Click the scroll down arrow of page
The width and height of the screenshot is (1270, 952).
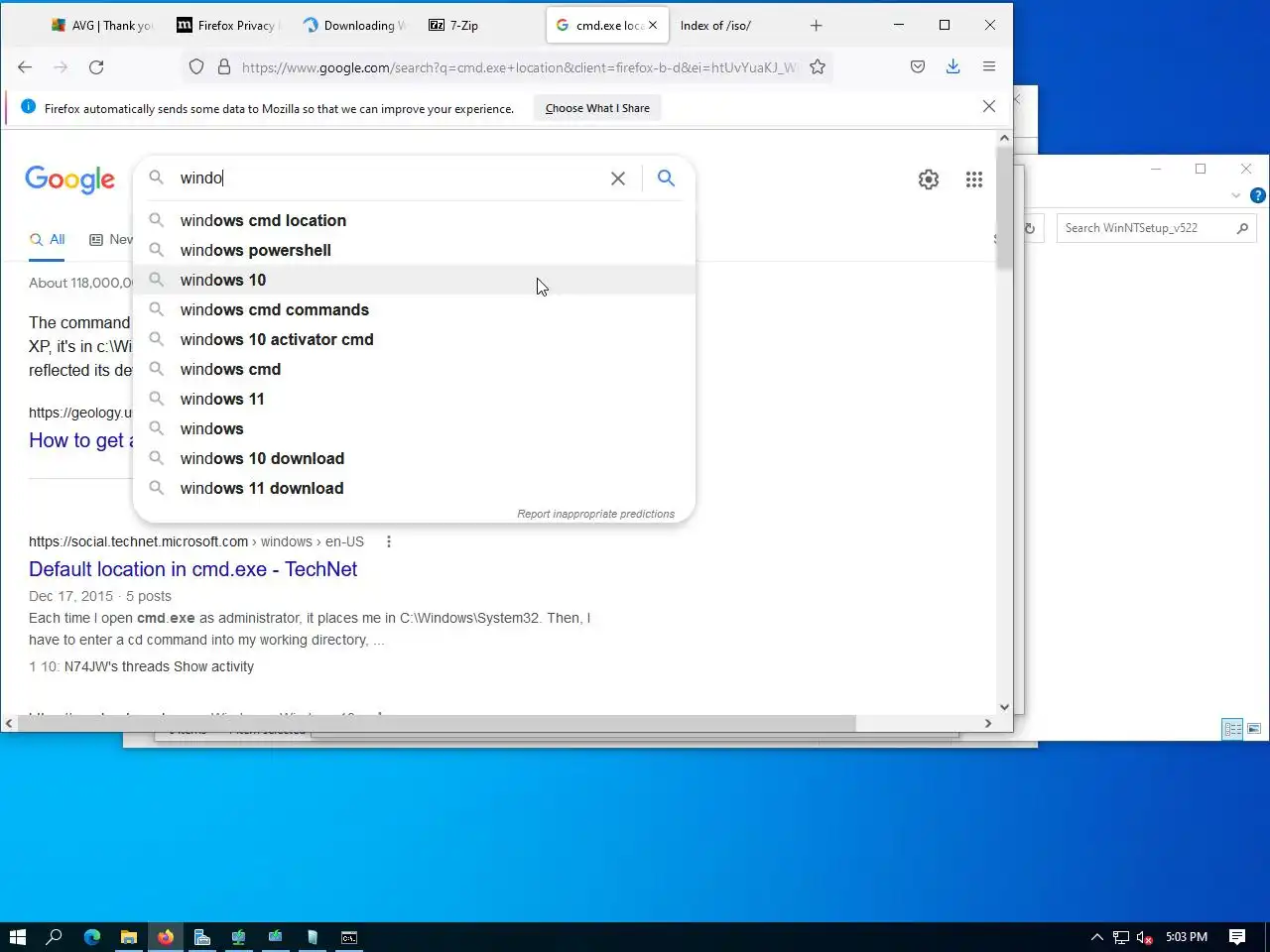(x=1004, y=707)
